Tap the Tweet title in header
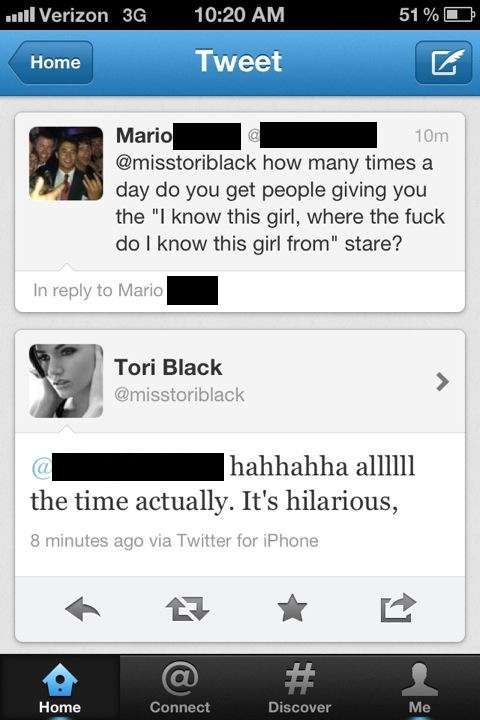 tap(239, 61)
